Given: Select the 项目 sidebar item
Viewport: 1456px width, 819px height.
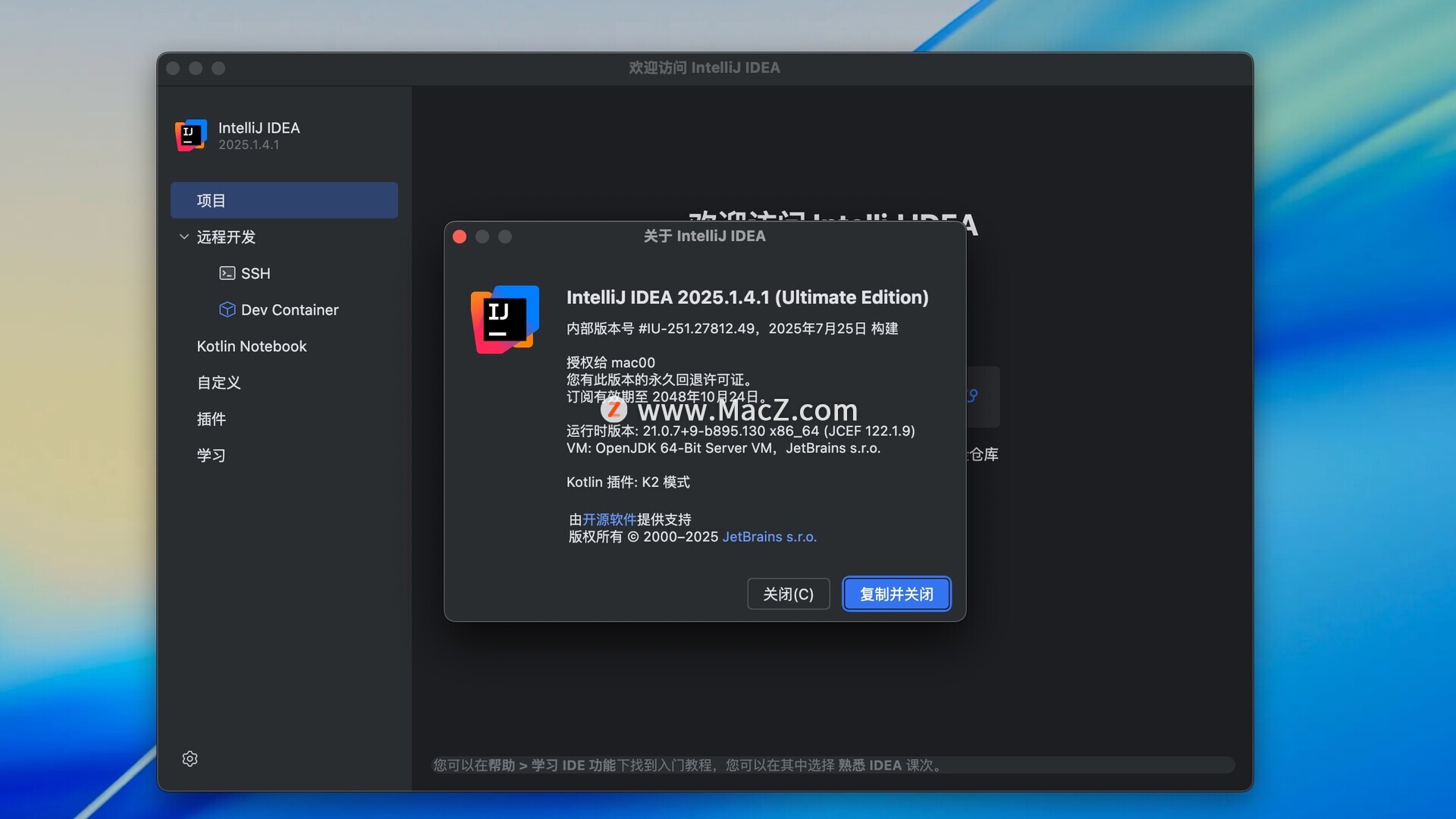Looking at the screenshot, I should [284, 200].
